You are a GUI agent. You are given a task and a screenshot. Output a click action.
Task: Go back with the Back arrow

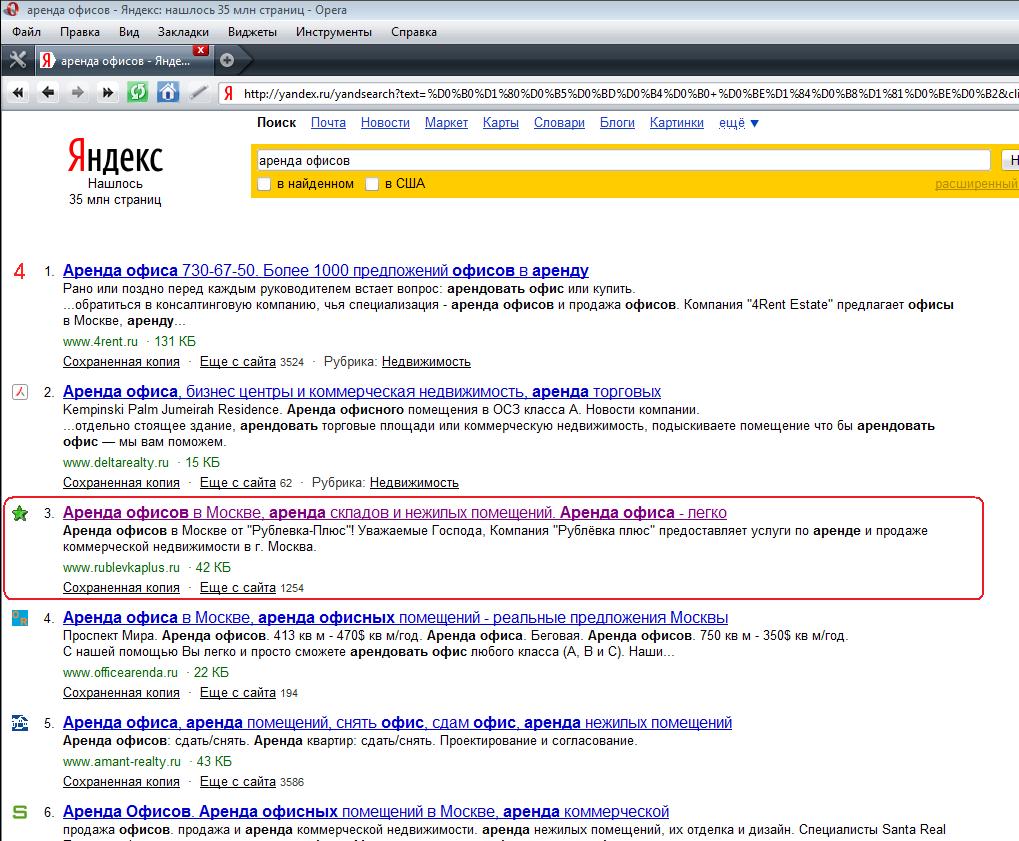coord(47,93)
